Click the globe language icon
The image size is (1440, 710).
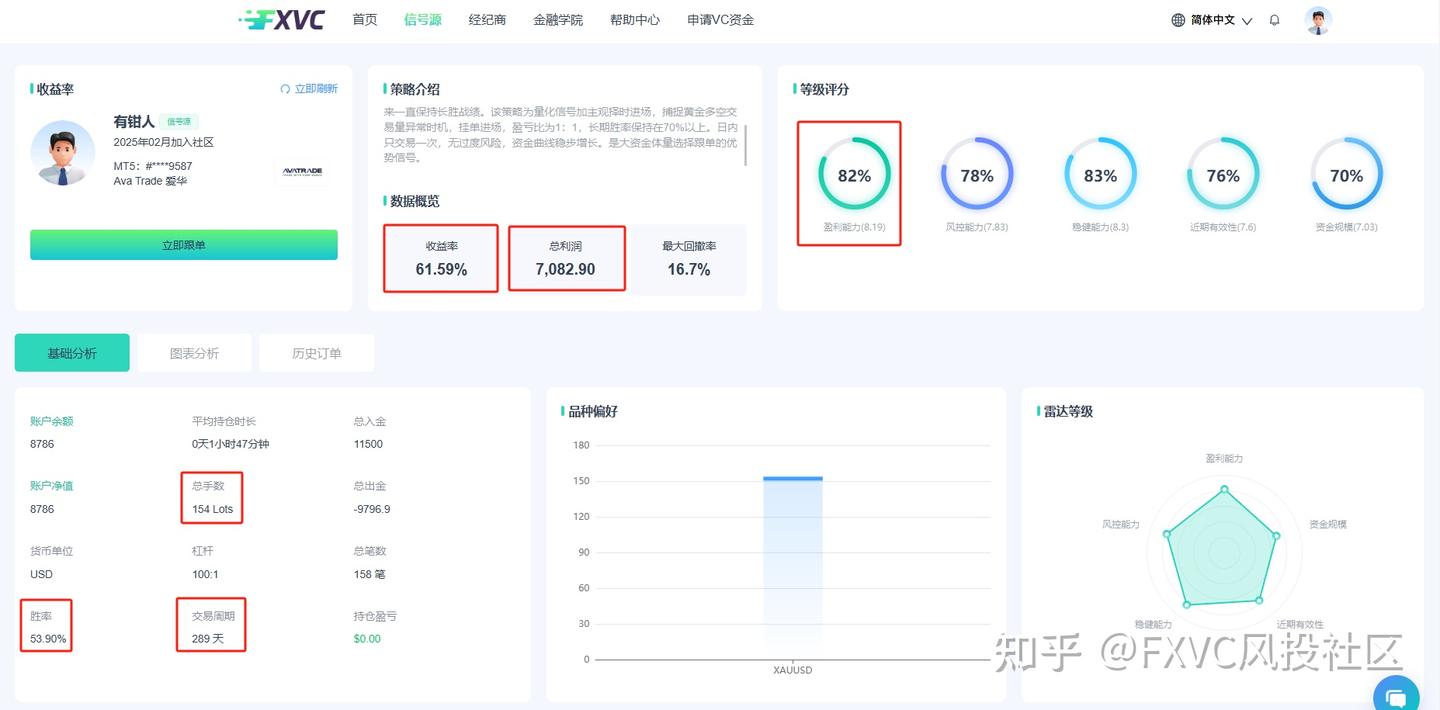(x=1178, y=20)
